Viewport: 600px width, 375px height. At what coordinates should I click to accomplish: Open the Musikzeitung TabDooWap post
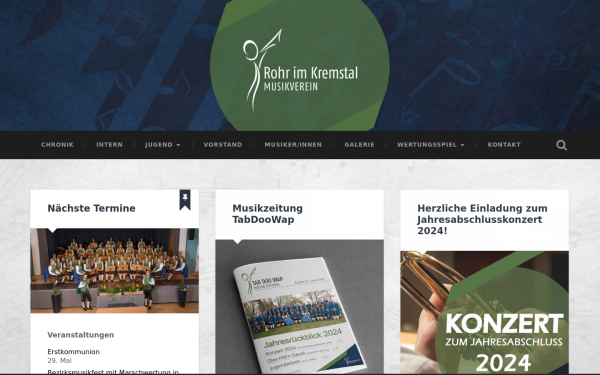coord(267,214)
